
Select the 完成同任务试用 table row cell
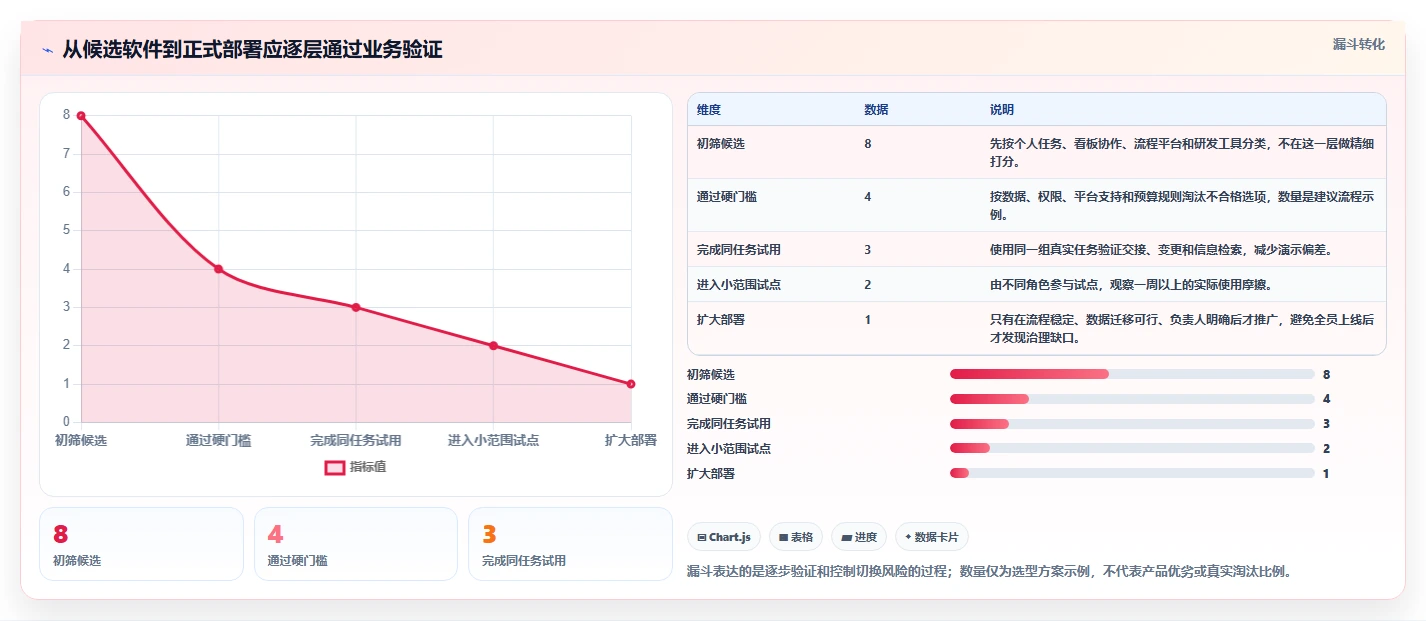(x=739, y=249)
